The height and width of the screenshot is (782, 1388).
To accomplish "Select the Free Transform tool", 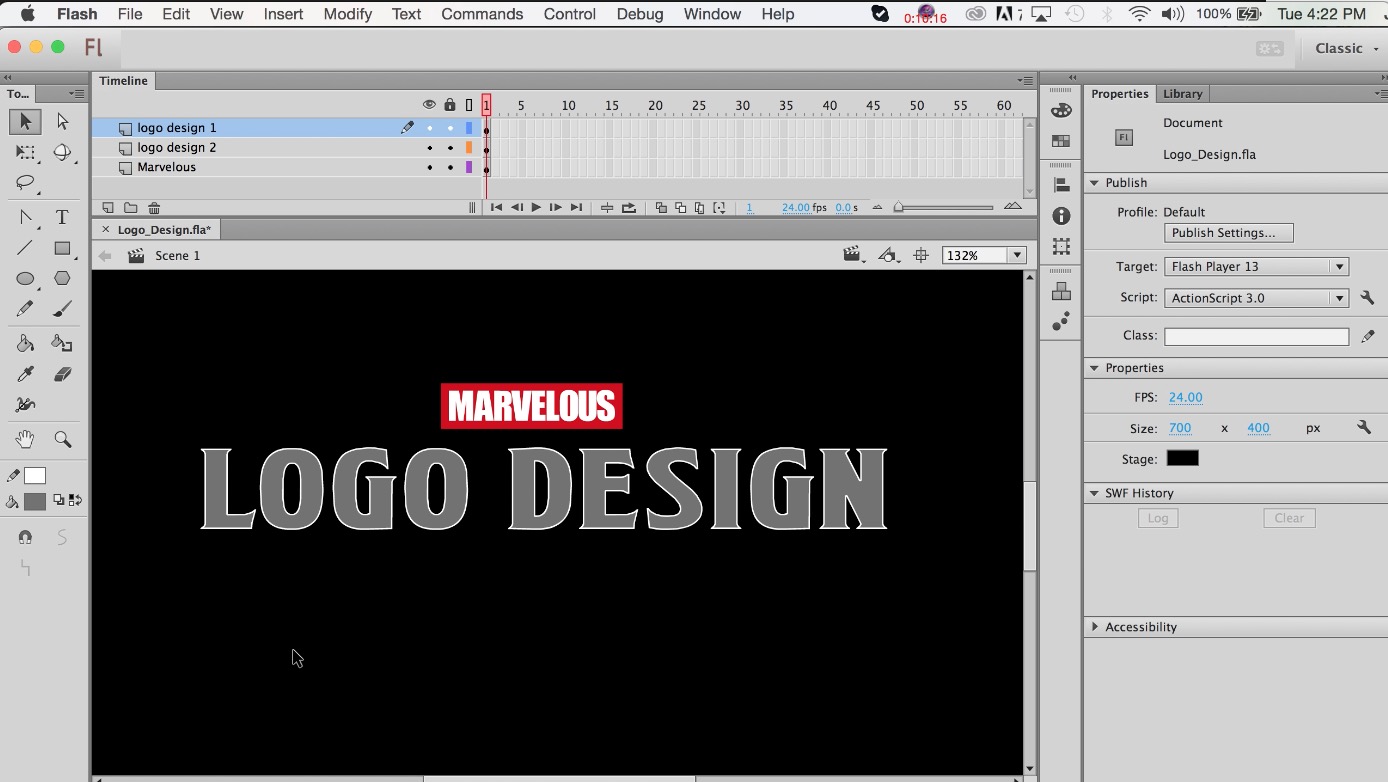I will (24, 153).
